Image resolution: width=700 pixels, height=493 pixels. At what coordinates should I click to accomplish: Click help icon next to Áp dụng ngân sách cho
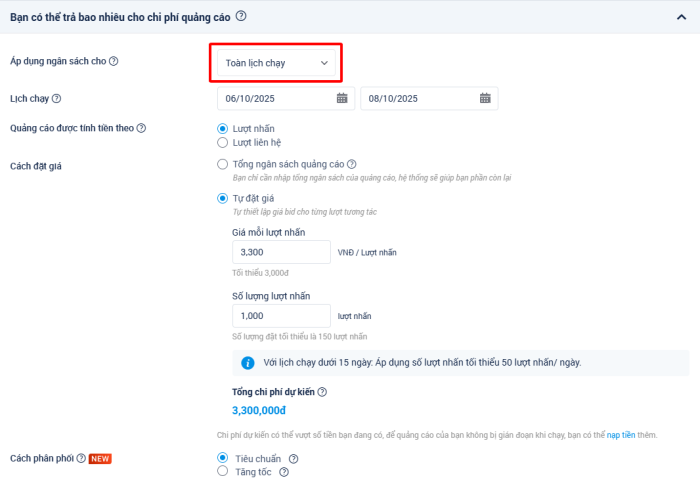pos(114,62)
